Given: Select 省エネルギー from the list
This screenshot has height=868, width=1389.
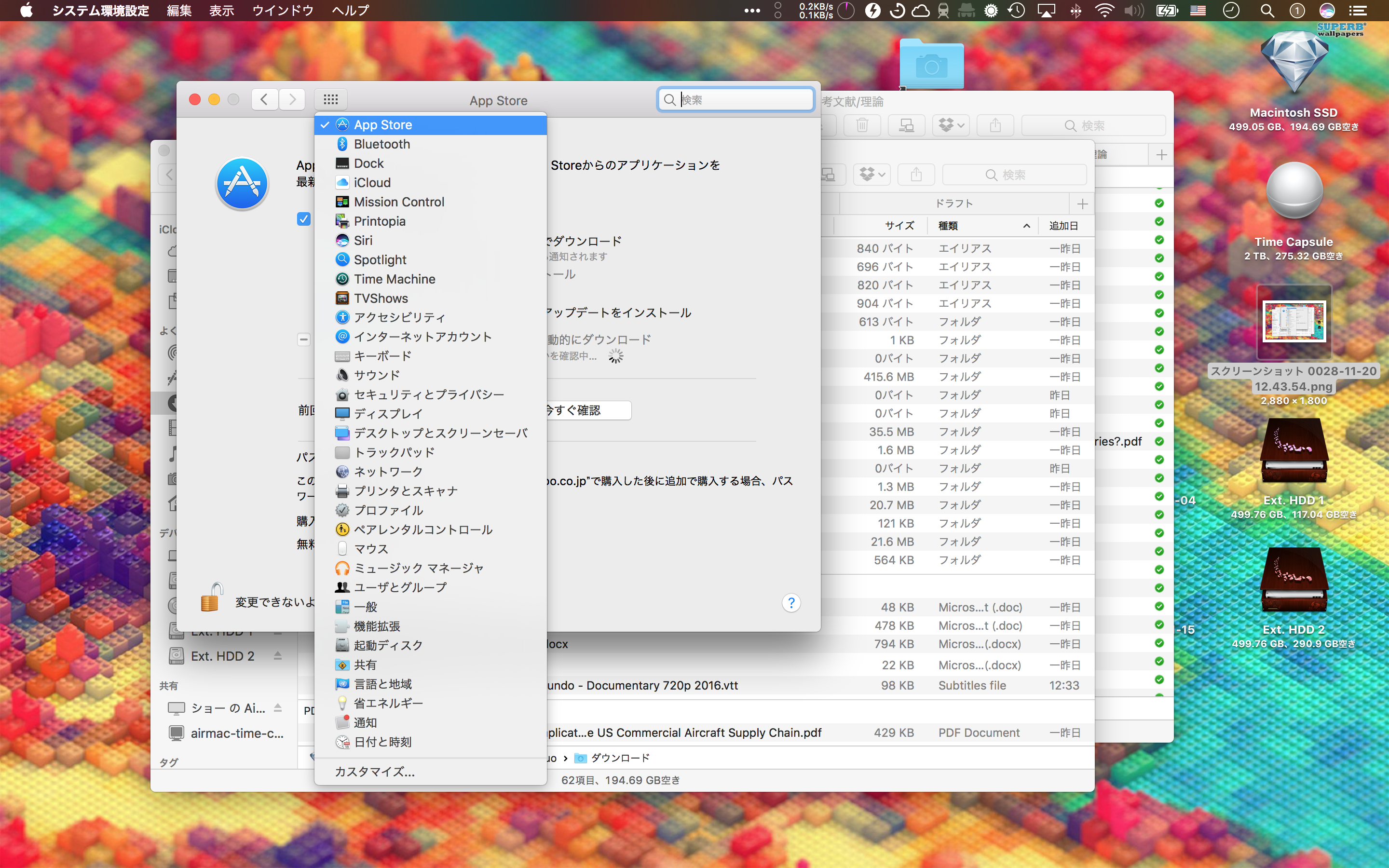Looking at the screenshot, I should (431, 704).
